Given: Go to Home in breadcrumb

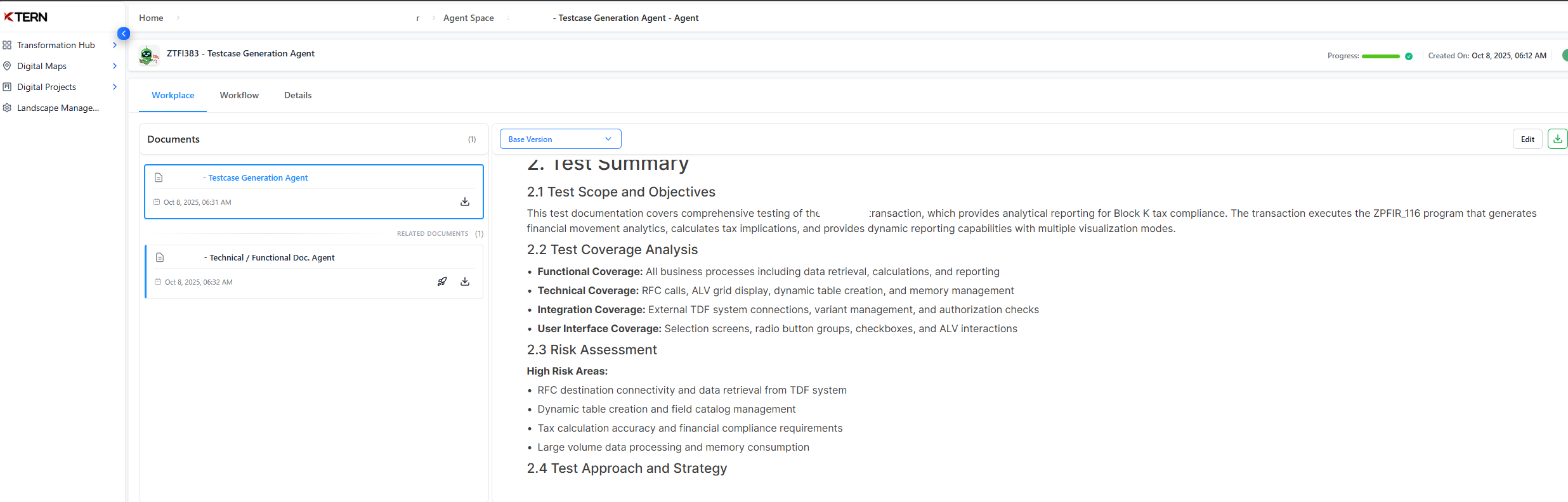Looking at the screenshot, I should click(x=151, y=18).
